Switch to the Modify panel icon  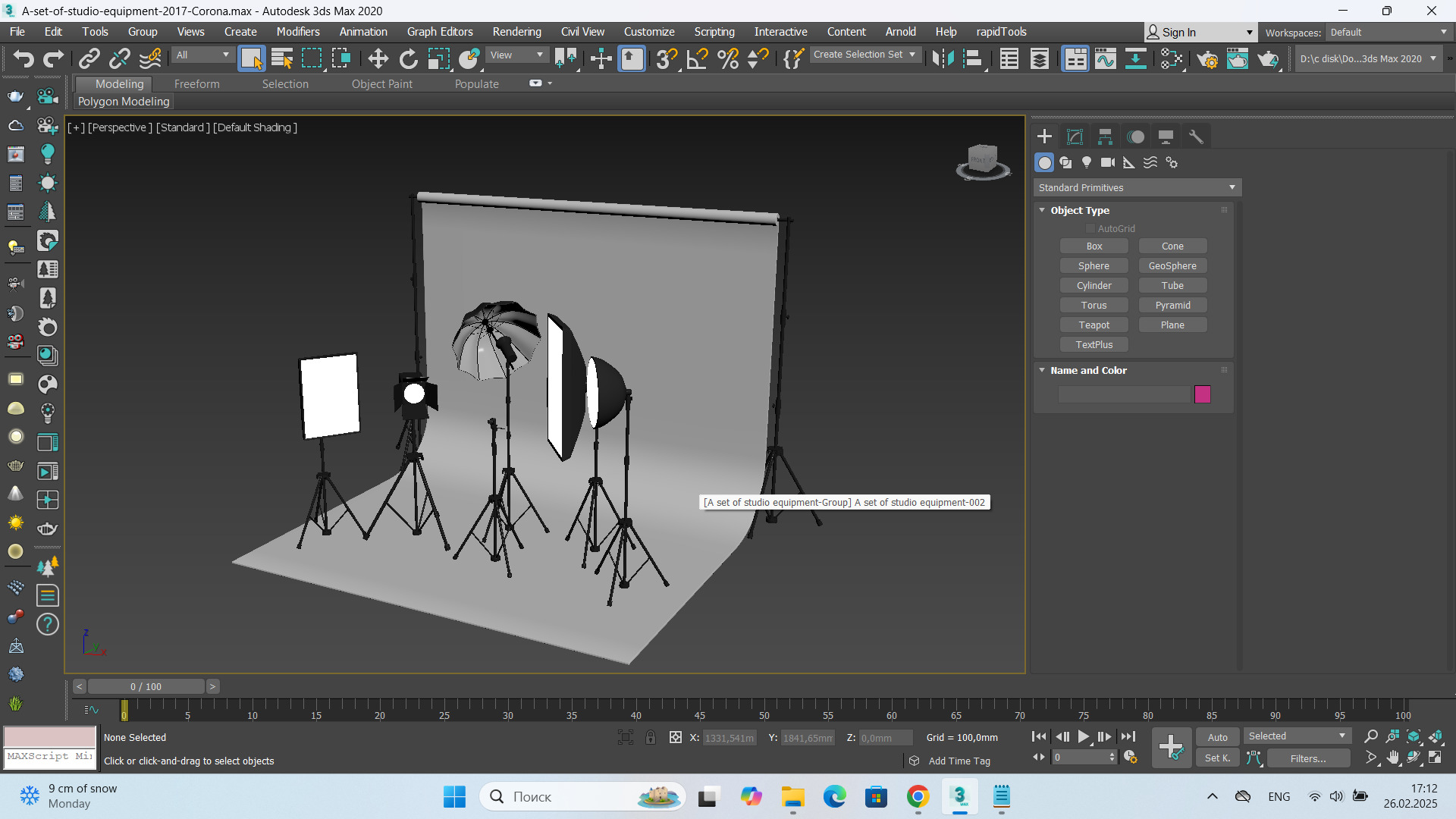[x=1075, y=136]
